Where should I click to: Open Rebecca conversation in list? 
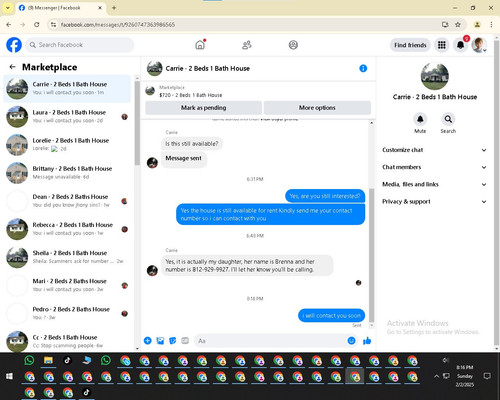(x=67, y=229)
